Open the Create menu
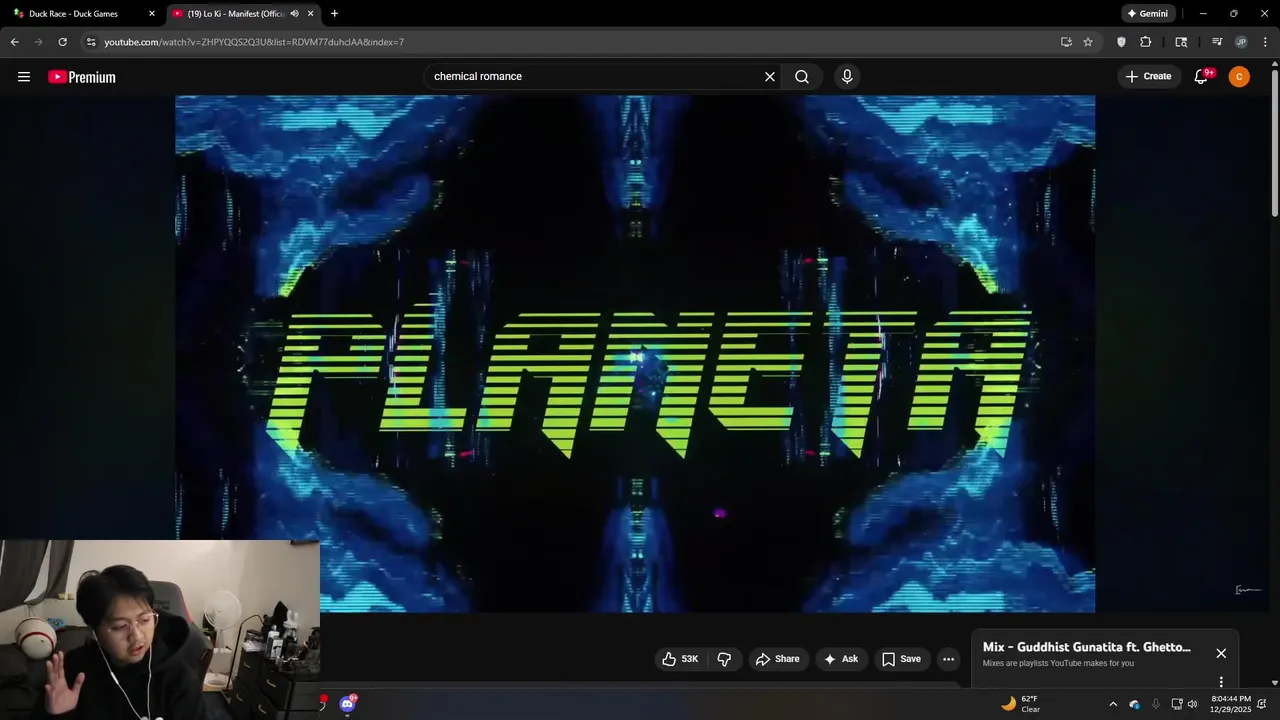 [1148, 77]
